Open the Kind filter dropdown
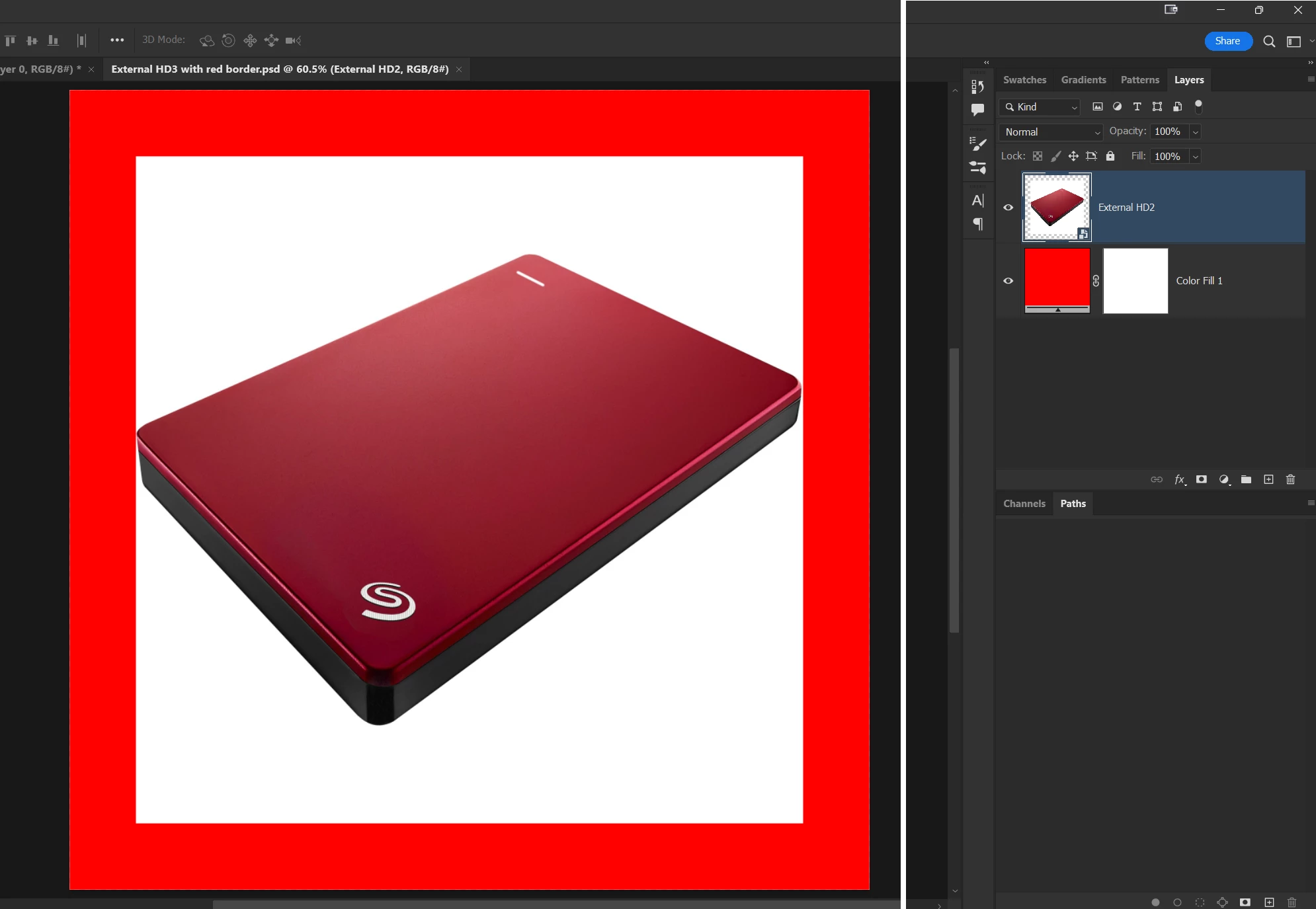Screen dimensions: 1316x909 pos(1041,106)
